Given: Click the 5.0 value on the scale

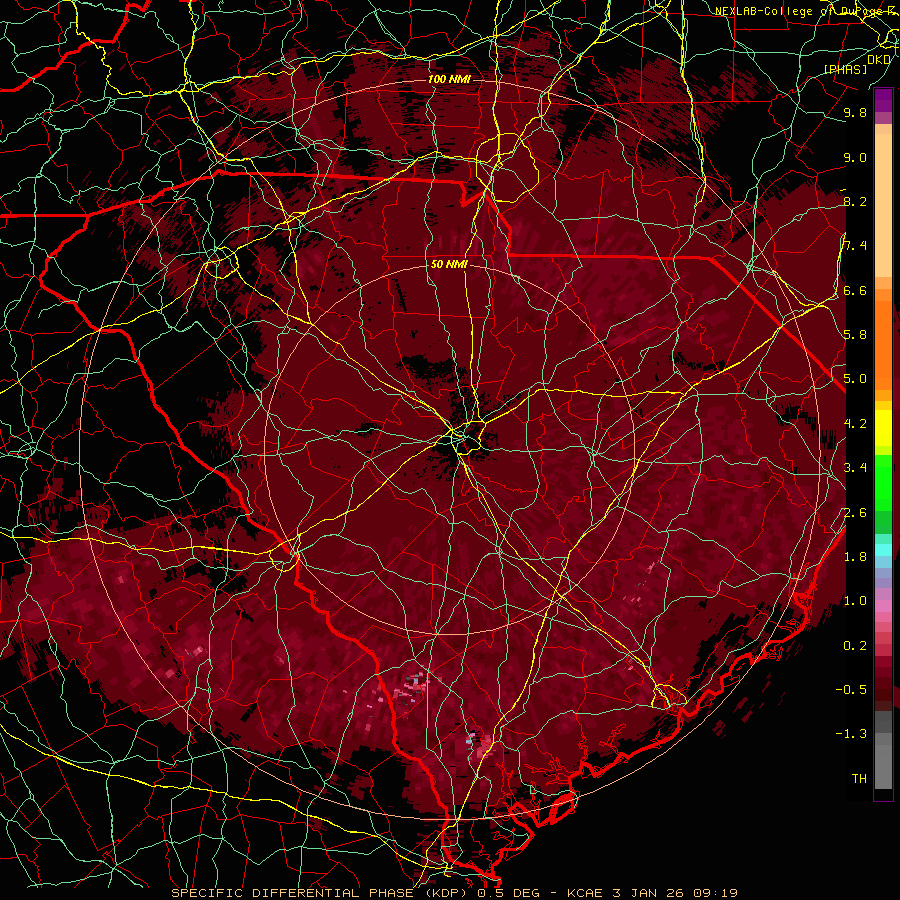Looking at the screenshot, I should tap(855, 379).
